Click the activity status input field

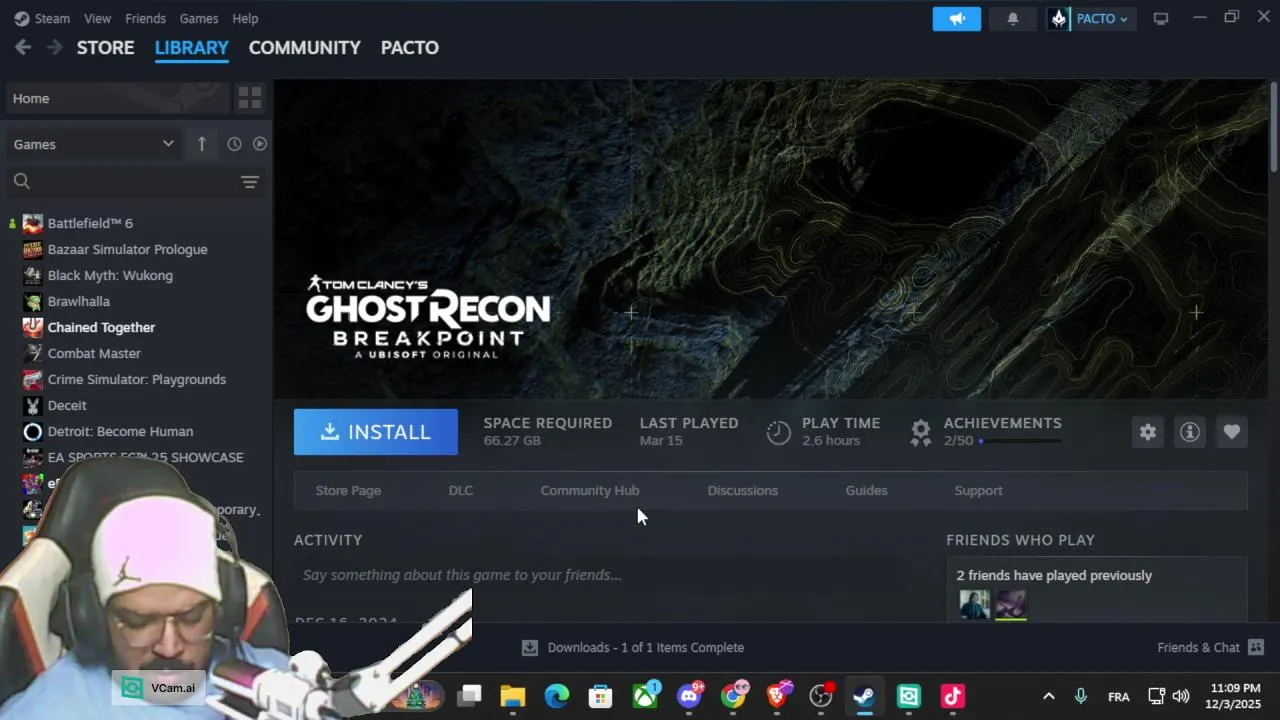601,575
